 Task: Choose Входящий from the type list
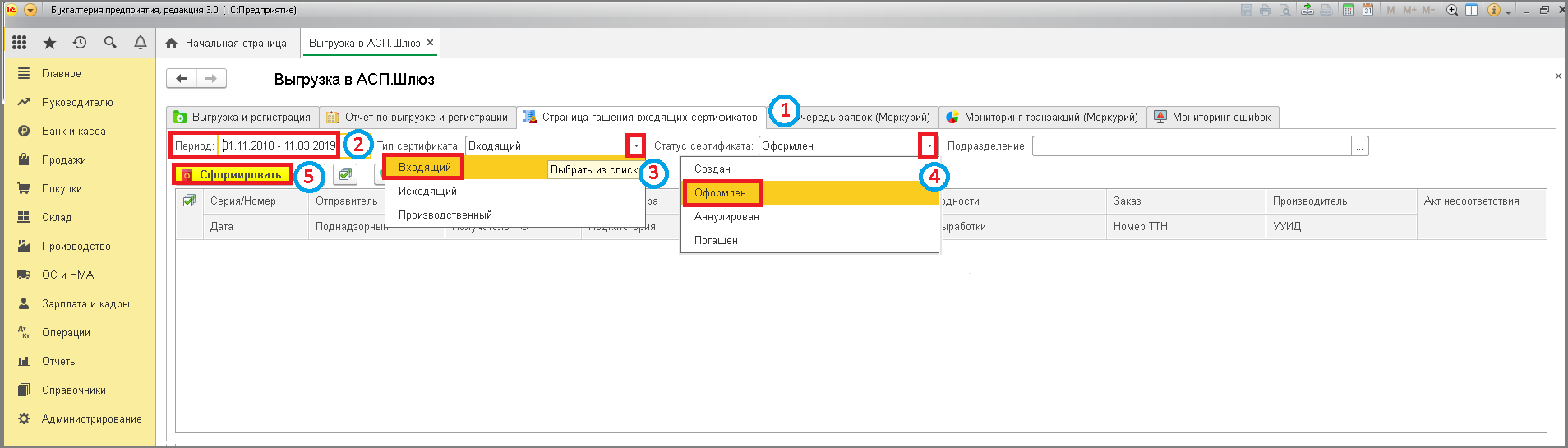click(514, 168)
